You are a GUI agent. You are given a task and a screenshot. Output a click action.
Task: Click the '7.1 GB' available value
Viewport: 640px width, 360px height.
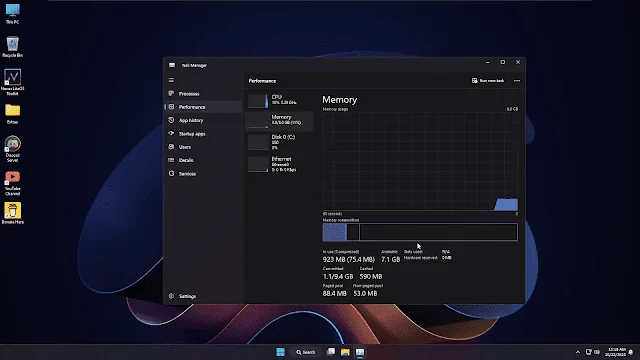click(391, 260)
